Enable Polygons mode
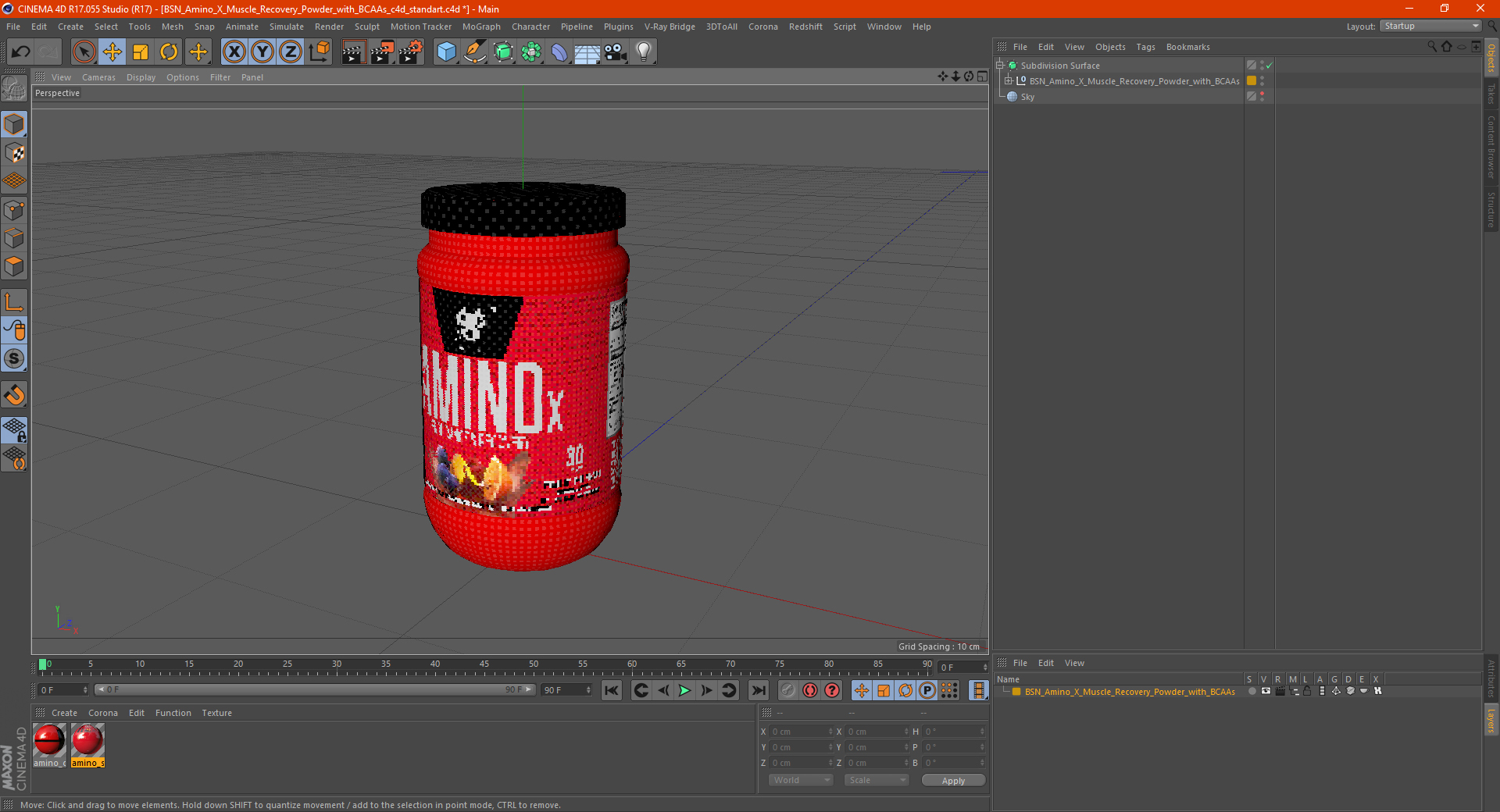This screenshot has width=1500, height=812. pos(14,266)
